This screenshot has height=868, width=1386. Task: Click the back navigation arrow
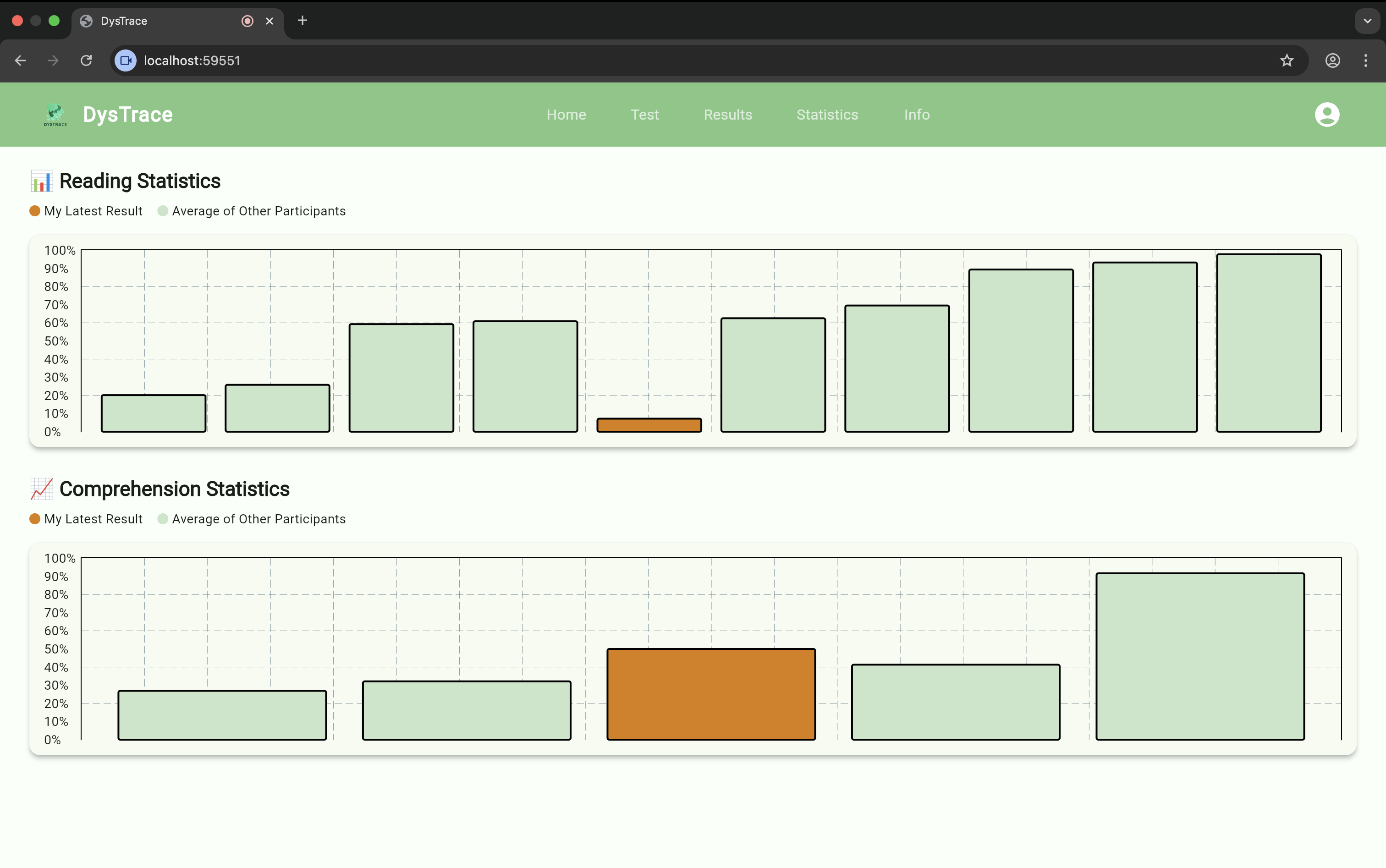(x=21, y=60)
